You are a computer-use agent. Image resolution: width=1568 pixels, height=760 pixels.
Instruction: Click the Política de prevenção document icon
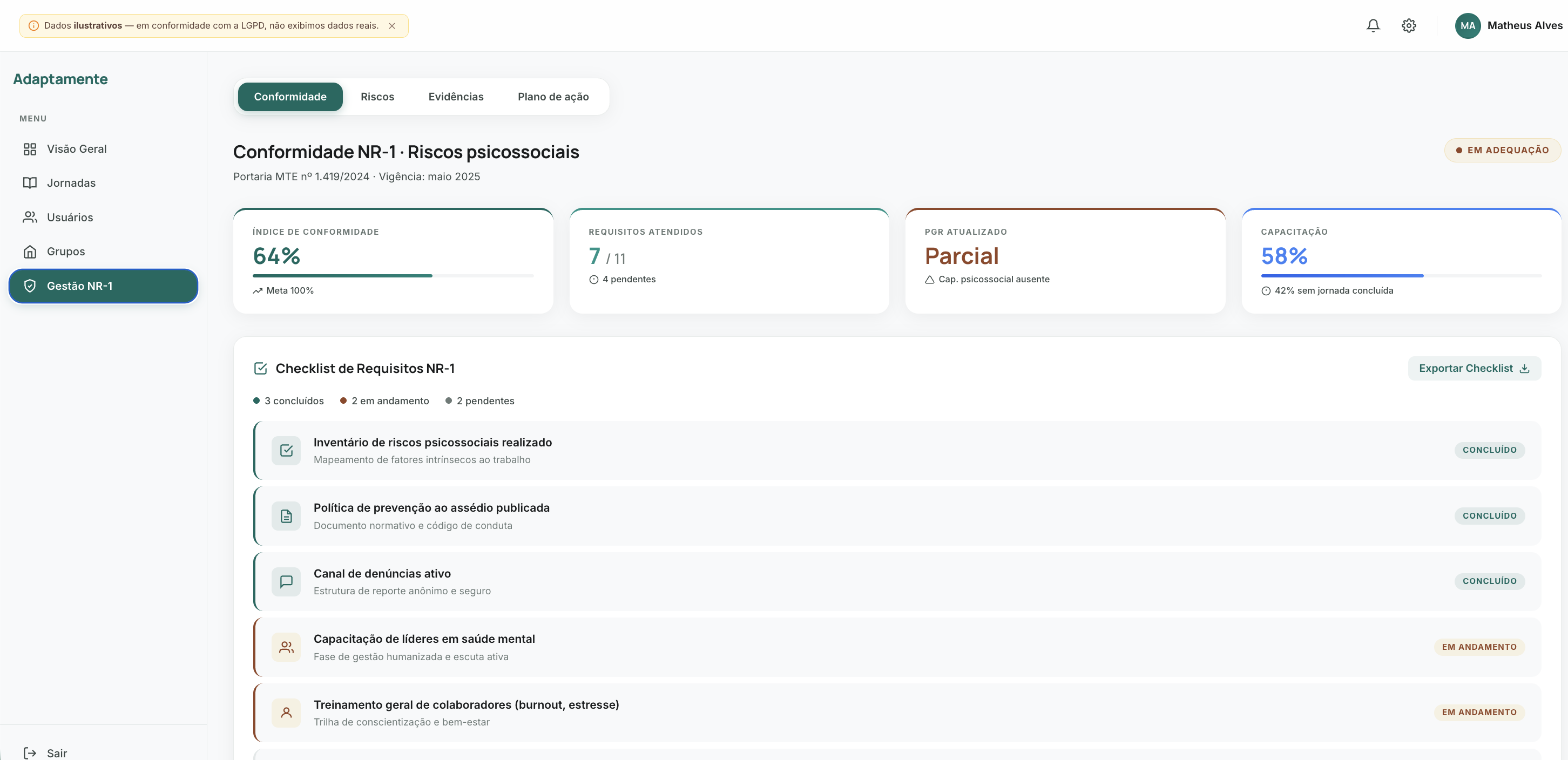[x=286, y=516]
